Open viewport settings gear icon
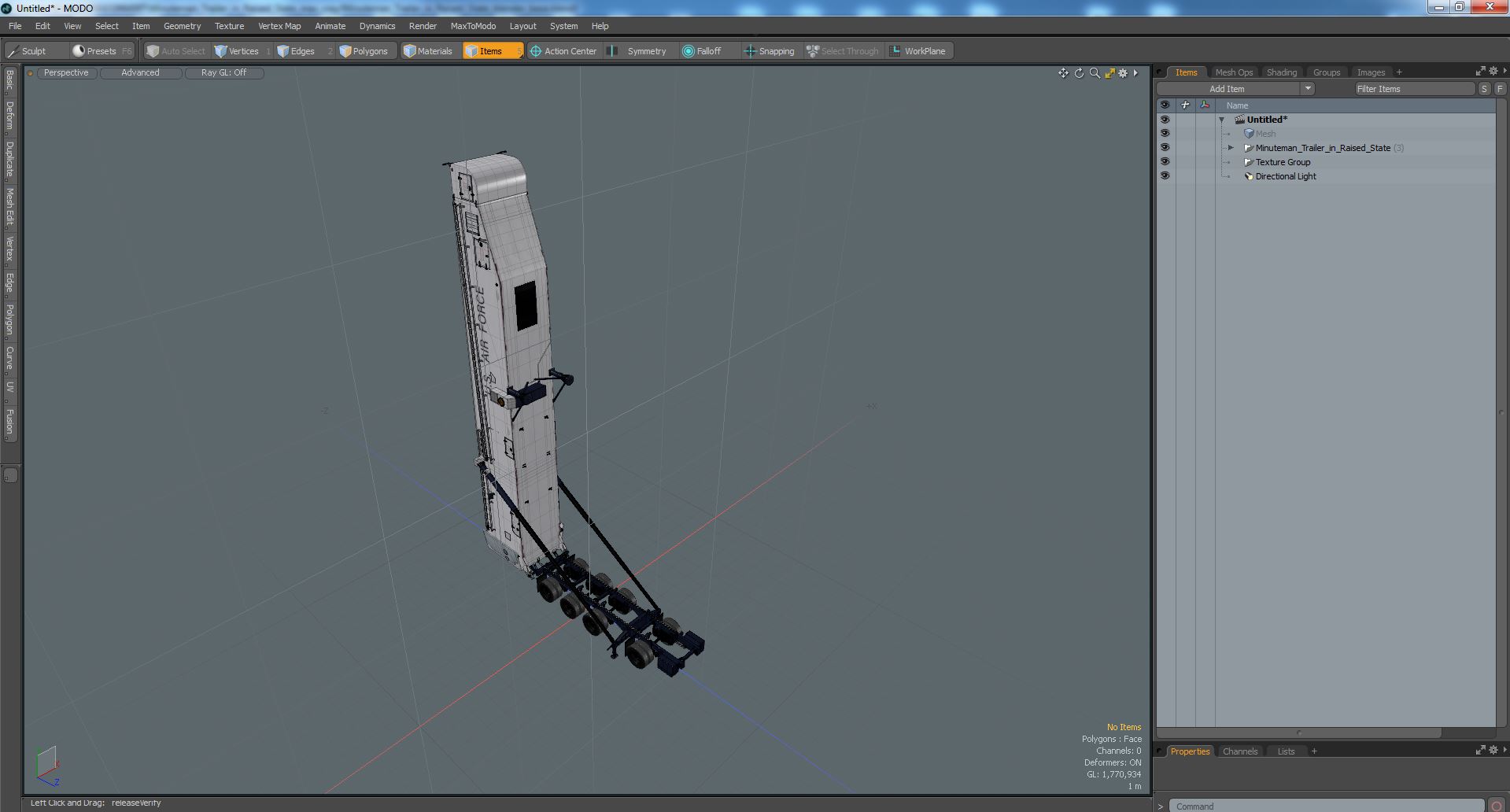Screen dimensions: 1510x812 click(x=1123, y=73)
